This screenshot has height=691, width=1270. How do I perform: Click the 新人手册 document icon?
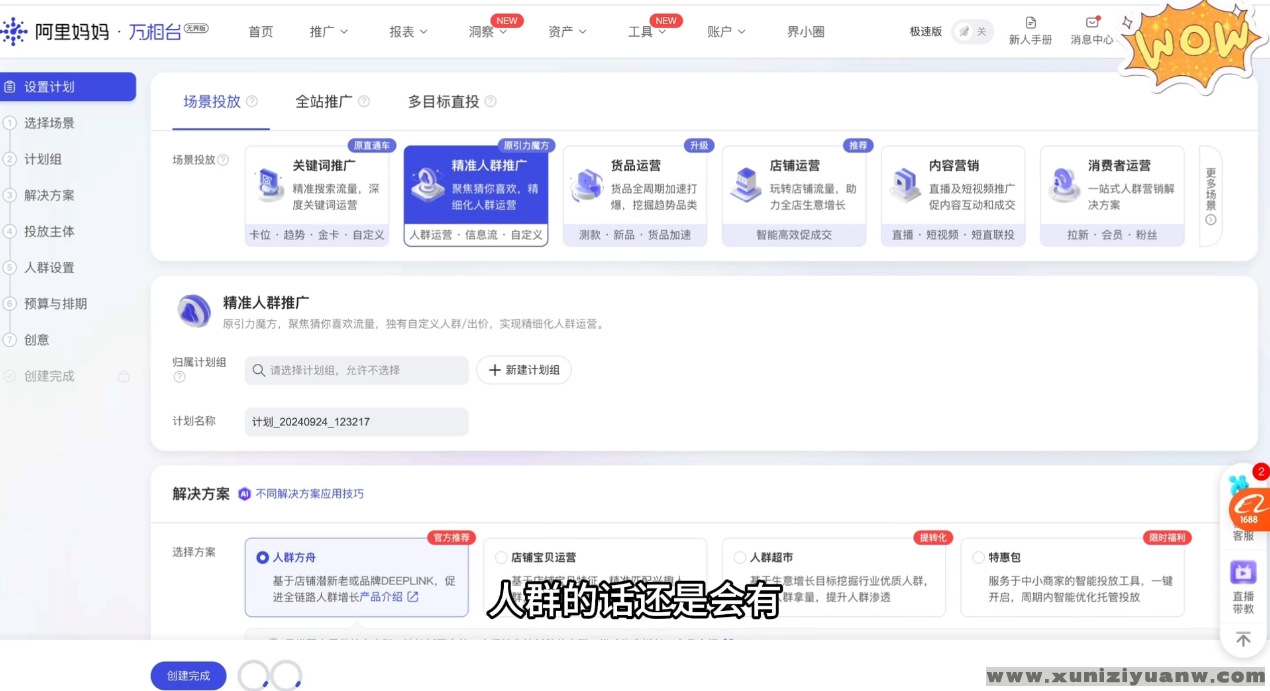click(1031, 22)
